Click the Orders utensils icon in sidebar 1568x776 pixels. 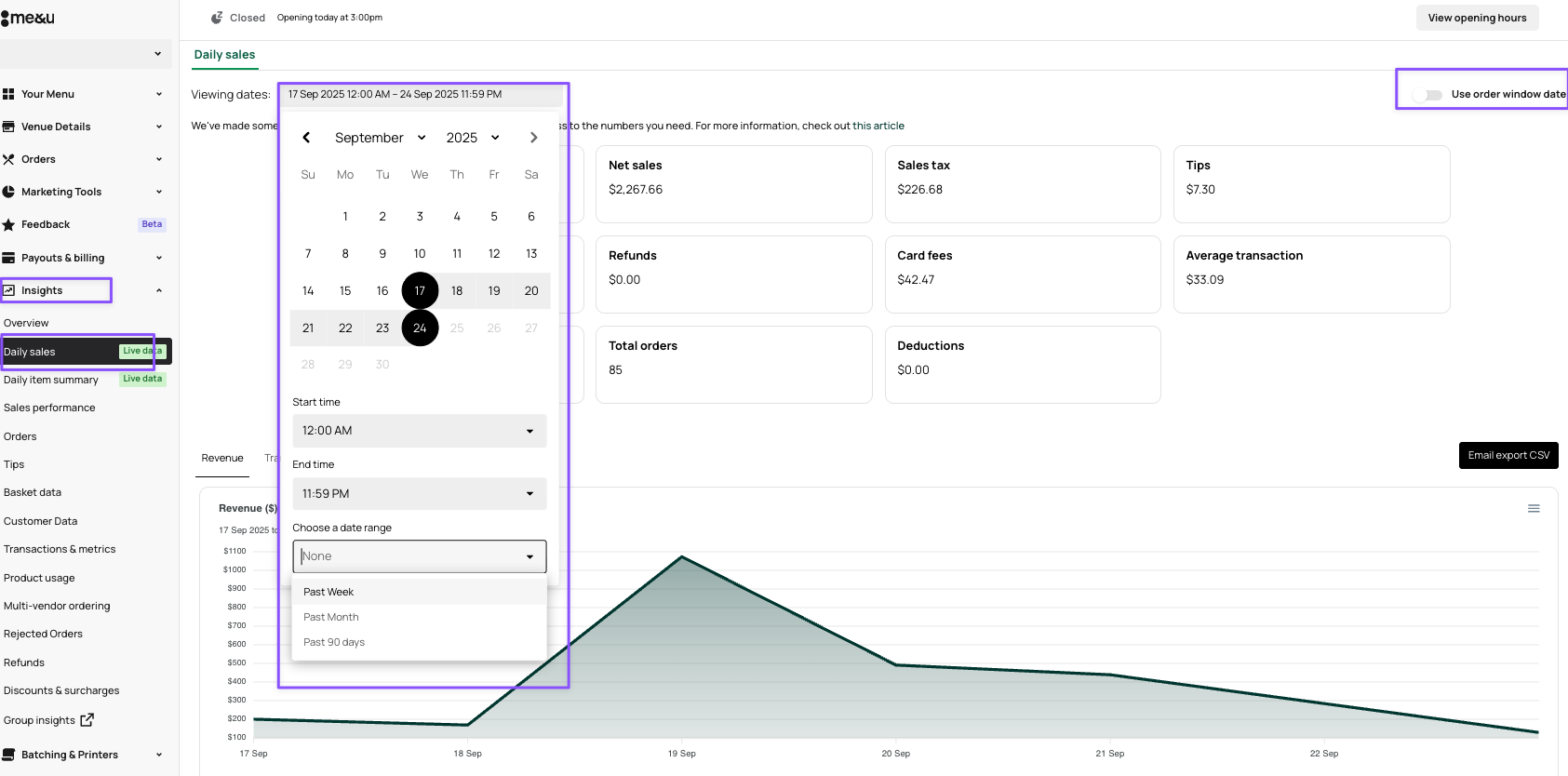8,159
